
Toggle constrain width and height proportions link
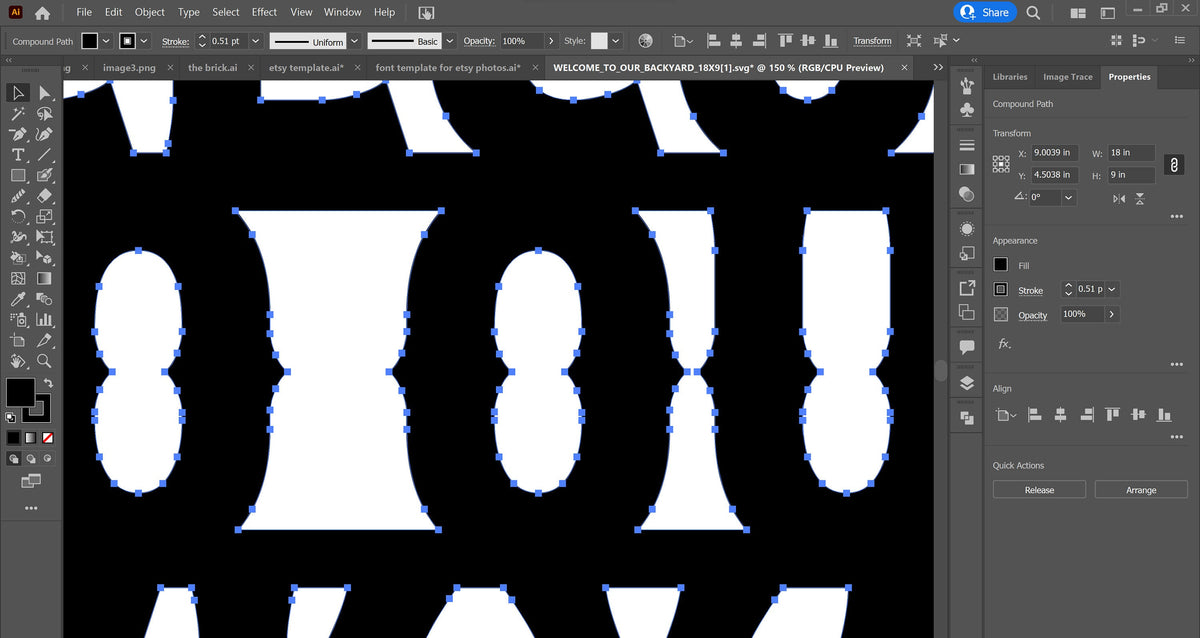[x=1175, y=164]
